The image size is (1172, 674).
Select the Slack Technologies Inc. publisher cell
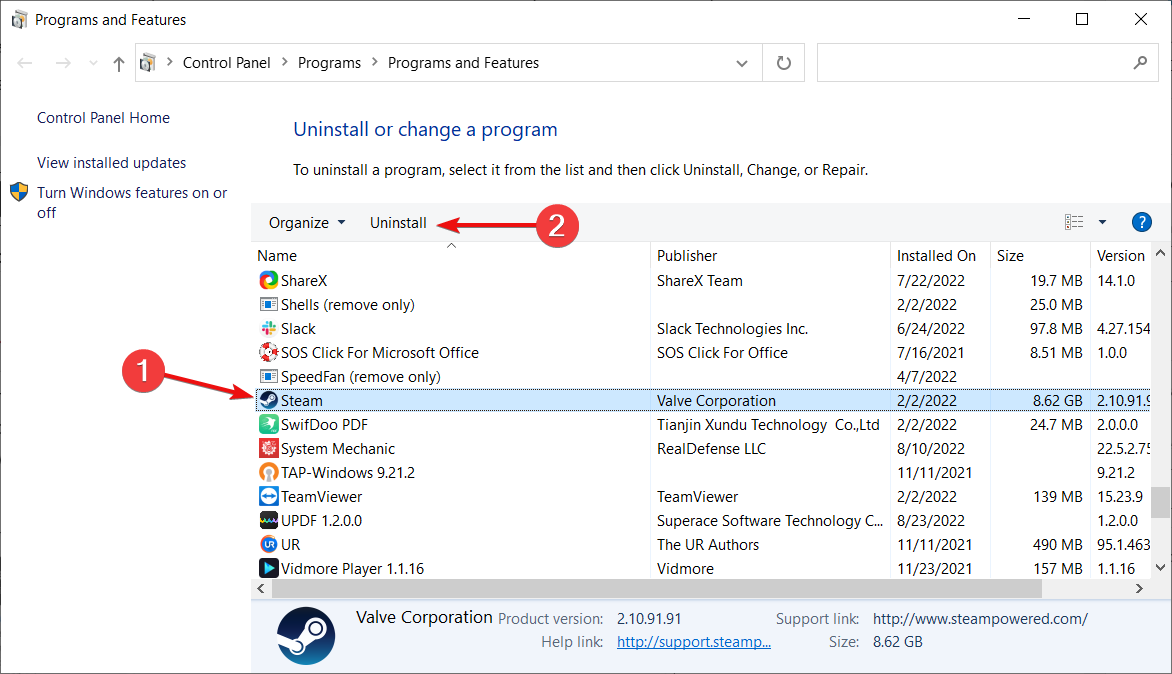[x=732, y=329]
